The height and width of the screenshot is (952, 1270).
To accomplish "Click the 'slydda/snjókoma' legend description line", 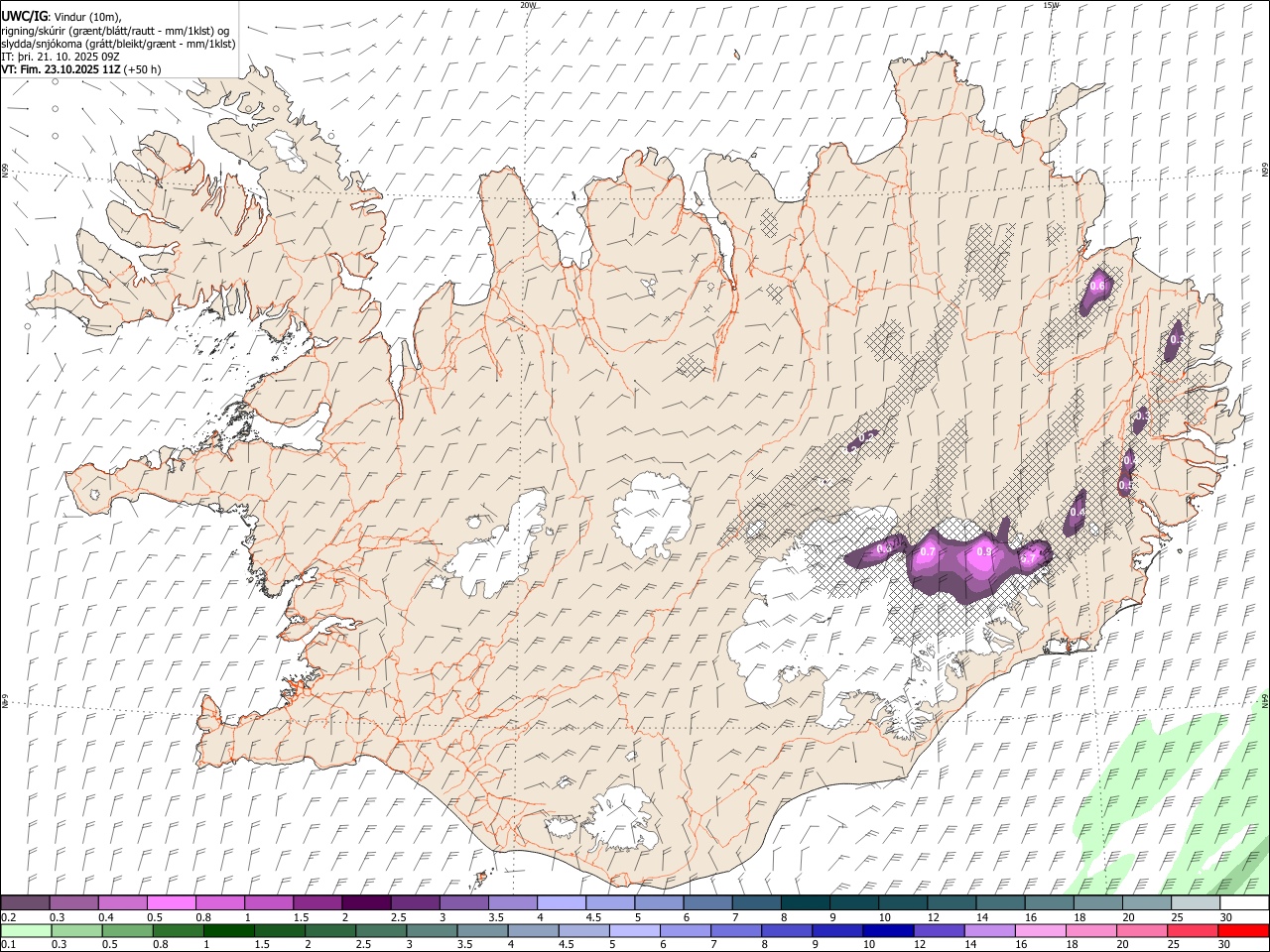I will pyautogui.click(x=118, y=44).
